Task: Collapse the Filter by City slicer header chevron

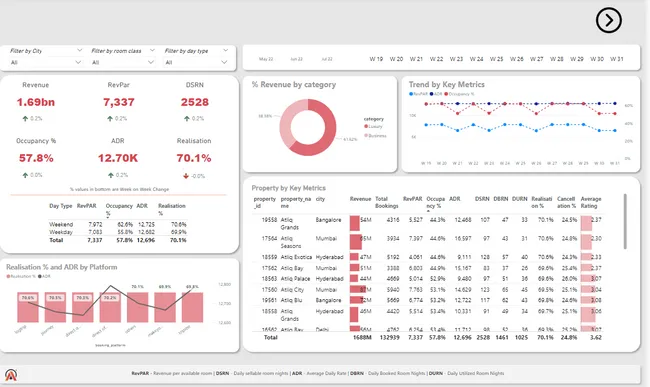Action: click(79, 50)
